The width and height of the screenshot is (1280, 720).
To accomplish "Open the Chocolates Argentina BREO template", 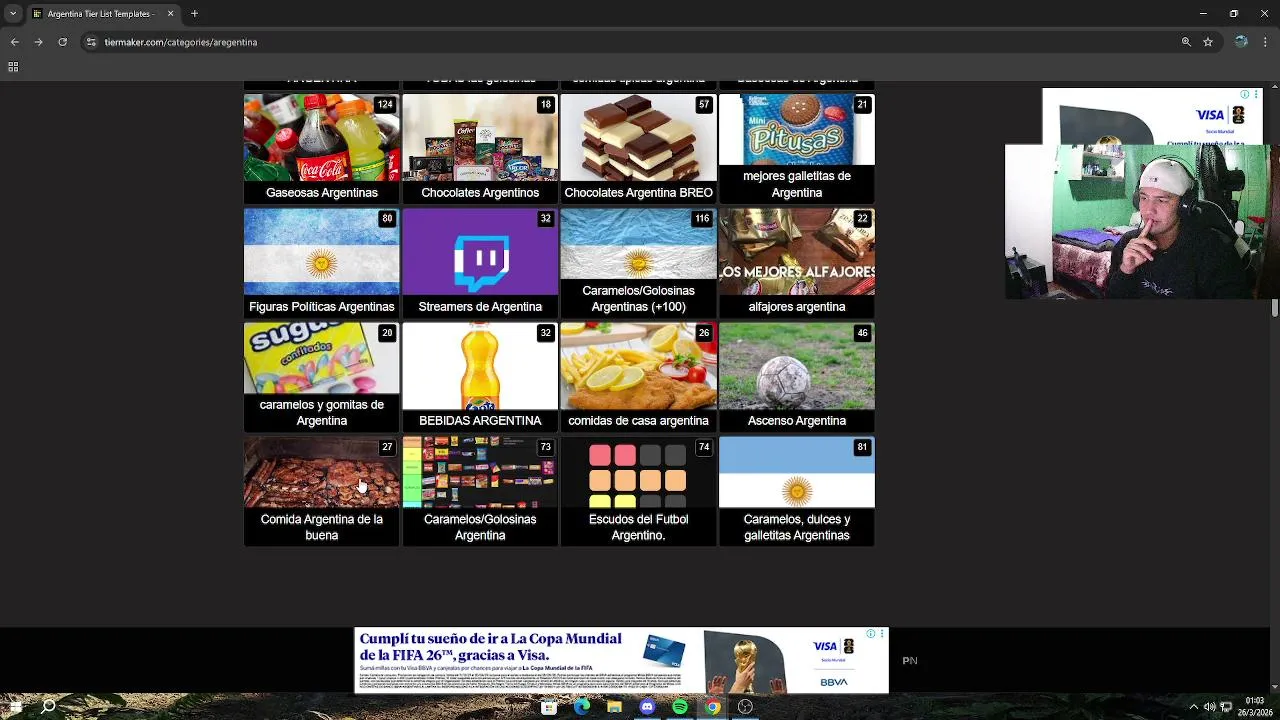I will (x=638, y=149).
